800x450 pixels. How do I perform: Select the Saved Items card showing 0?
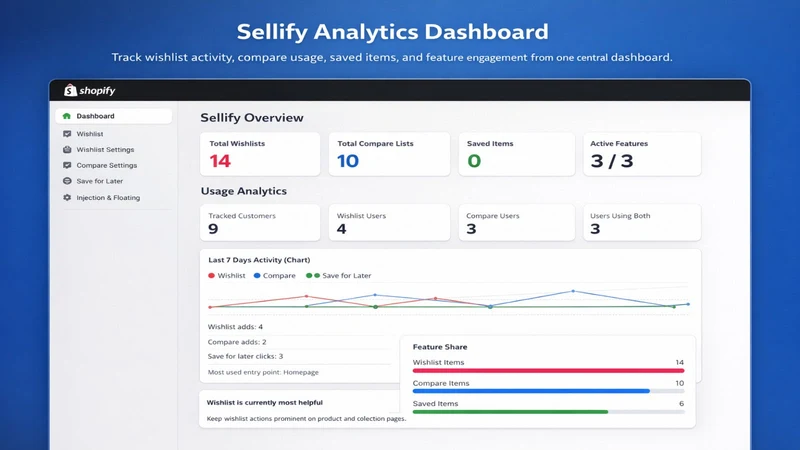pyautogui.click(x=516, y=154)
